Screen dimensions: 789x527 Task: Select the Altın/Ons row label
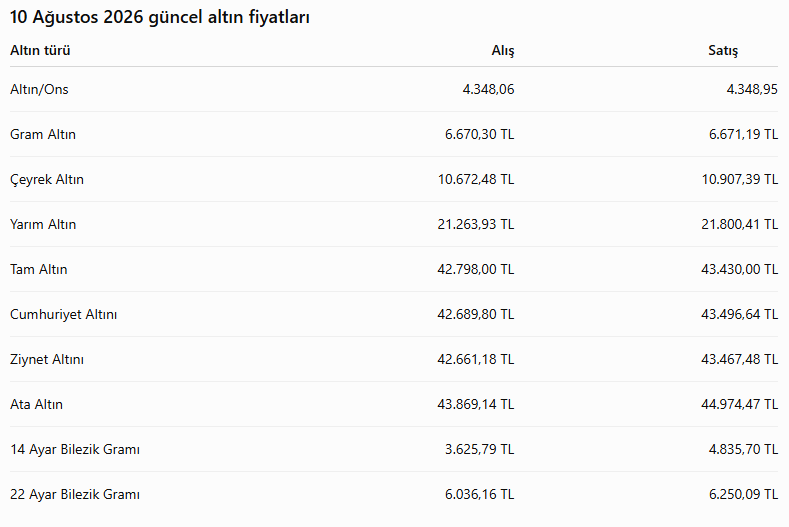click(x=39, y=90)
